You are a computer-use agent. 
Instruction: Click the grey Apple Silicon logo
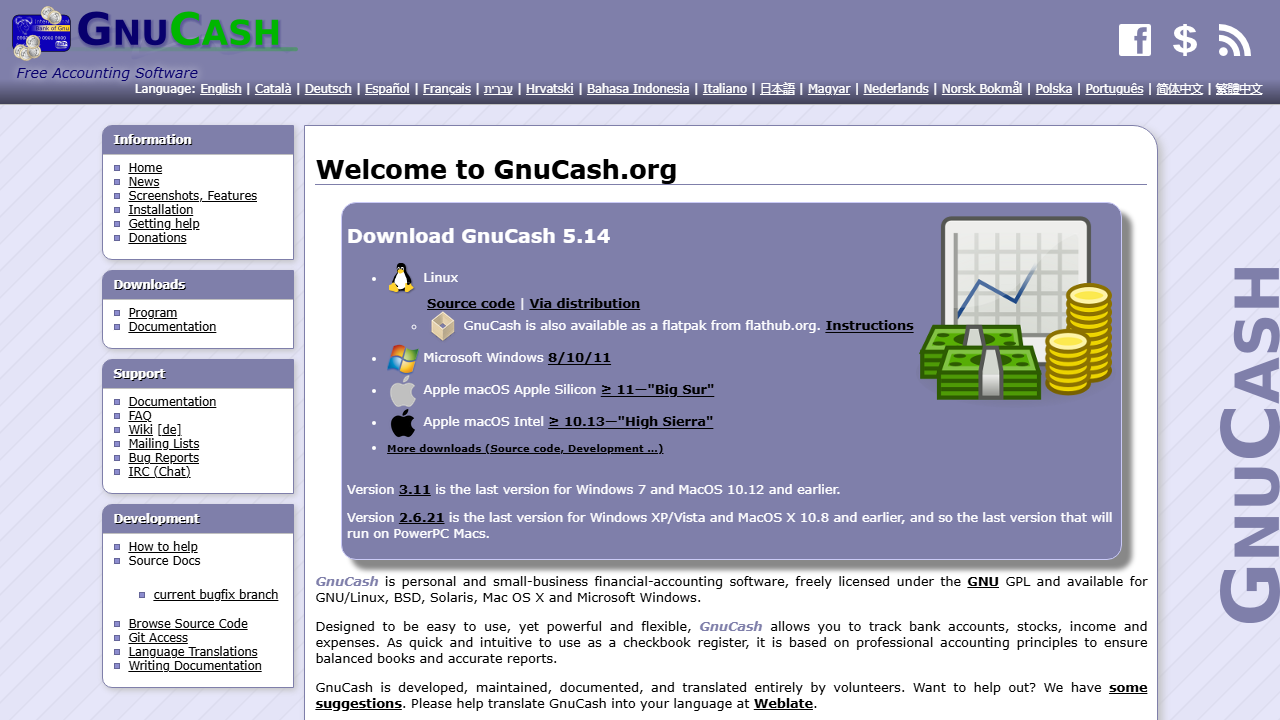pos(402,390)
